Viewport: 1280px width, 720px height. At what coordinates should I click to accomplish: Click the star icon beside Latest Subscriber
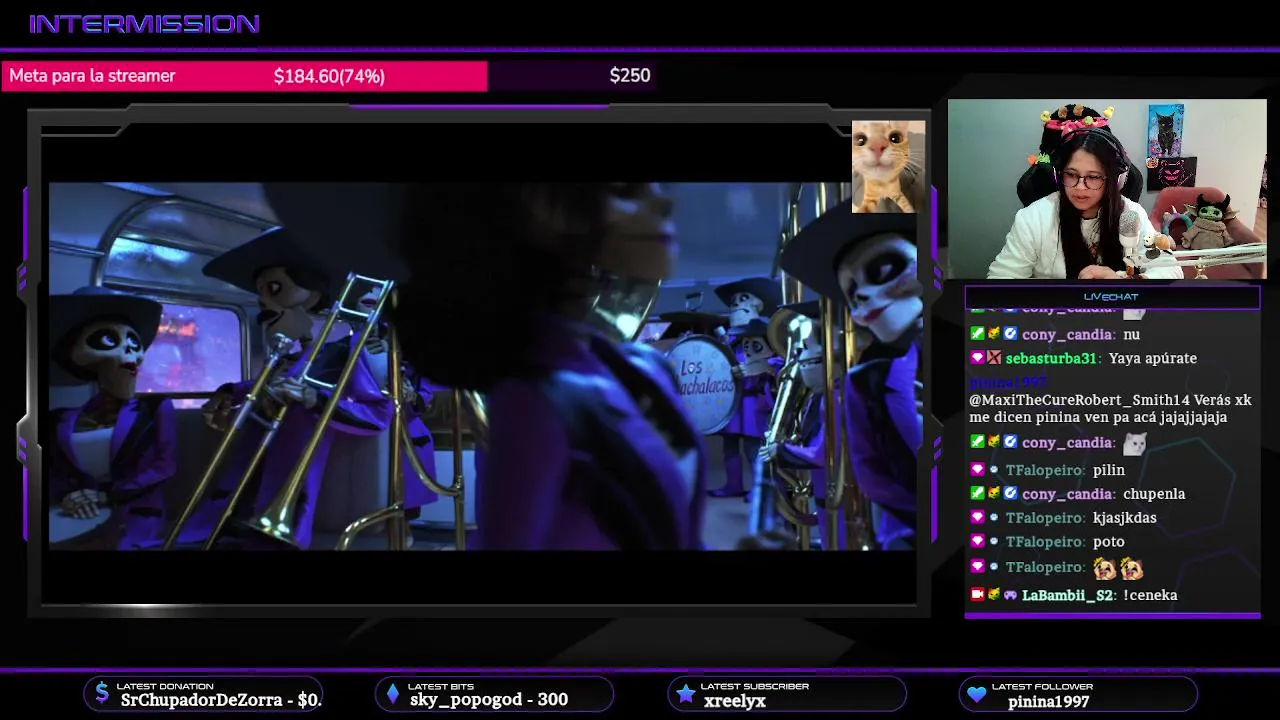point(685,694)
